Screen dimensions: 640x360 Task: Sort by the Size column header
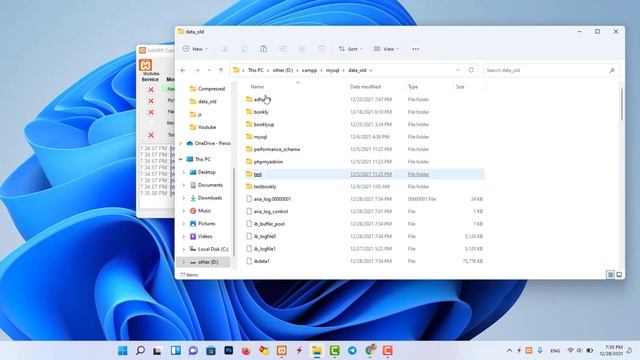pyautogui.click(x=460, y=87)
